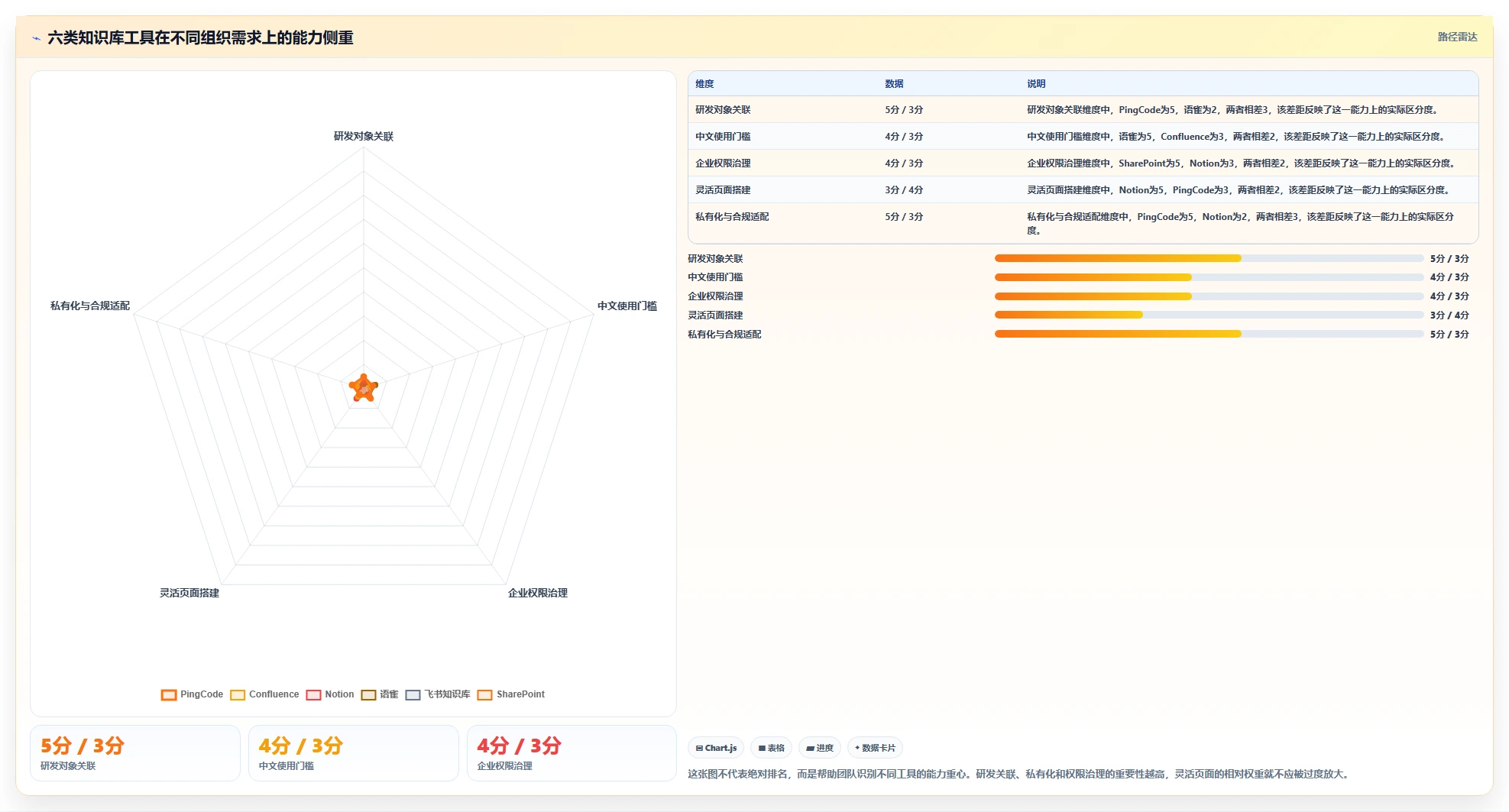Click the 路径雷达 label in header
The width and height of the screenshot is (1509, 812).
click(1457, 37)
